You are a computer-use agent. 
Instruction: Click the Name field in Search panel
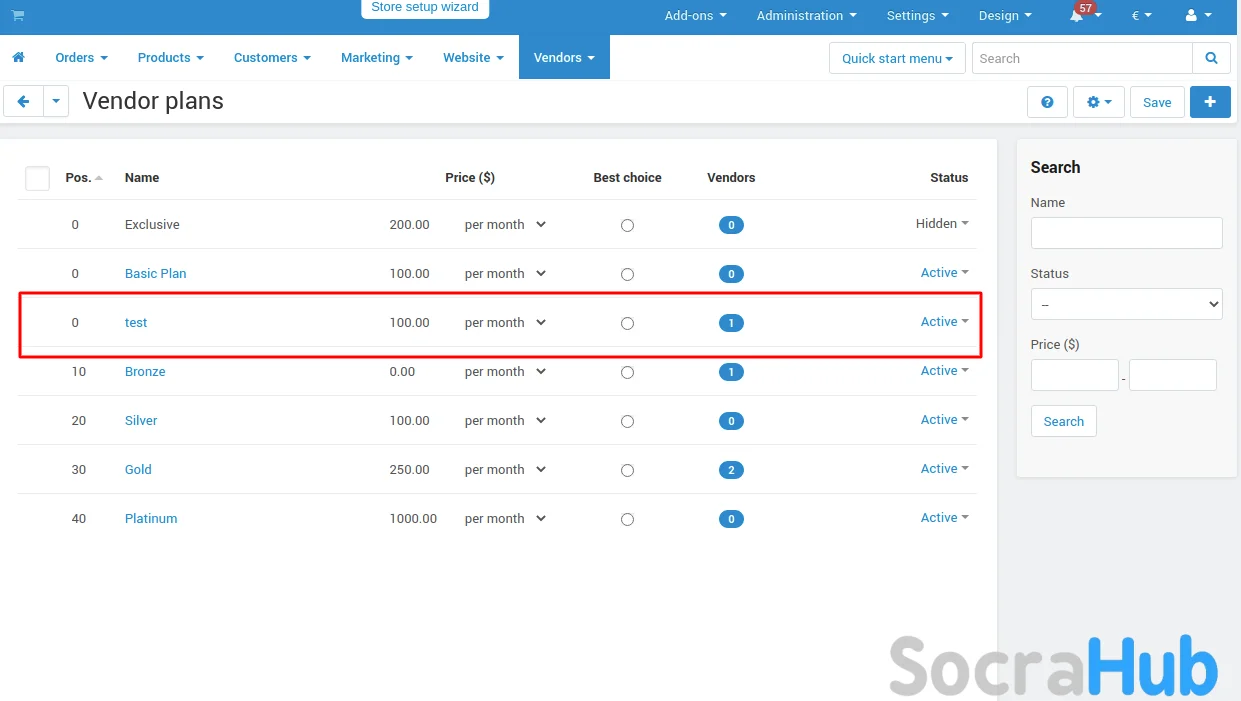click(x=1126, y=233)
